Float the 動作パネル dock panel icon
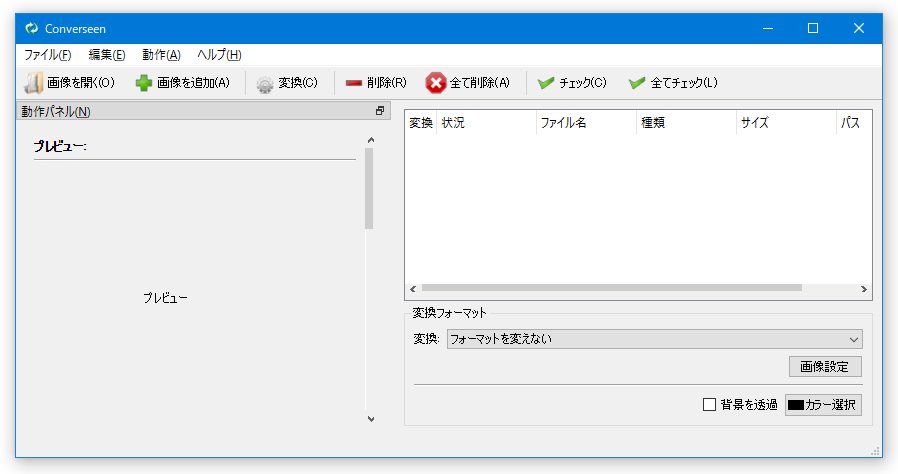 point(380,111)
